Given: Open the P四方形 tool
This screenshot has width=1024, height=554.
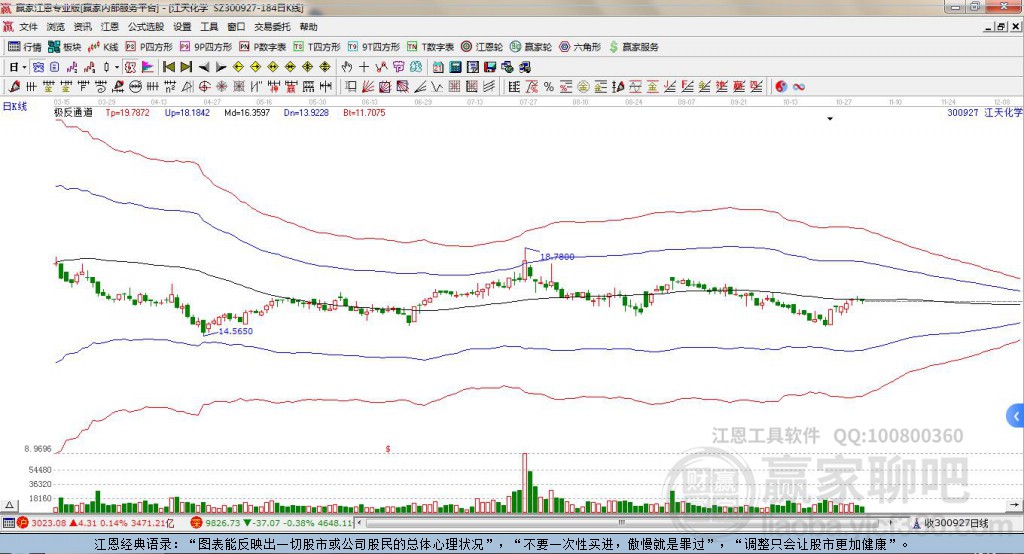Looking at the screenshot, I should click(149, 47).
